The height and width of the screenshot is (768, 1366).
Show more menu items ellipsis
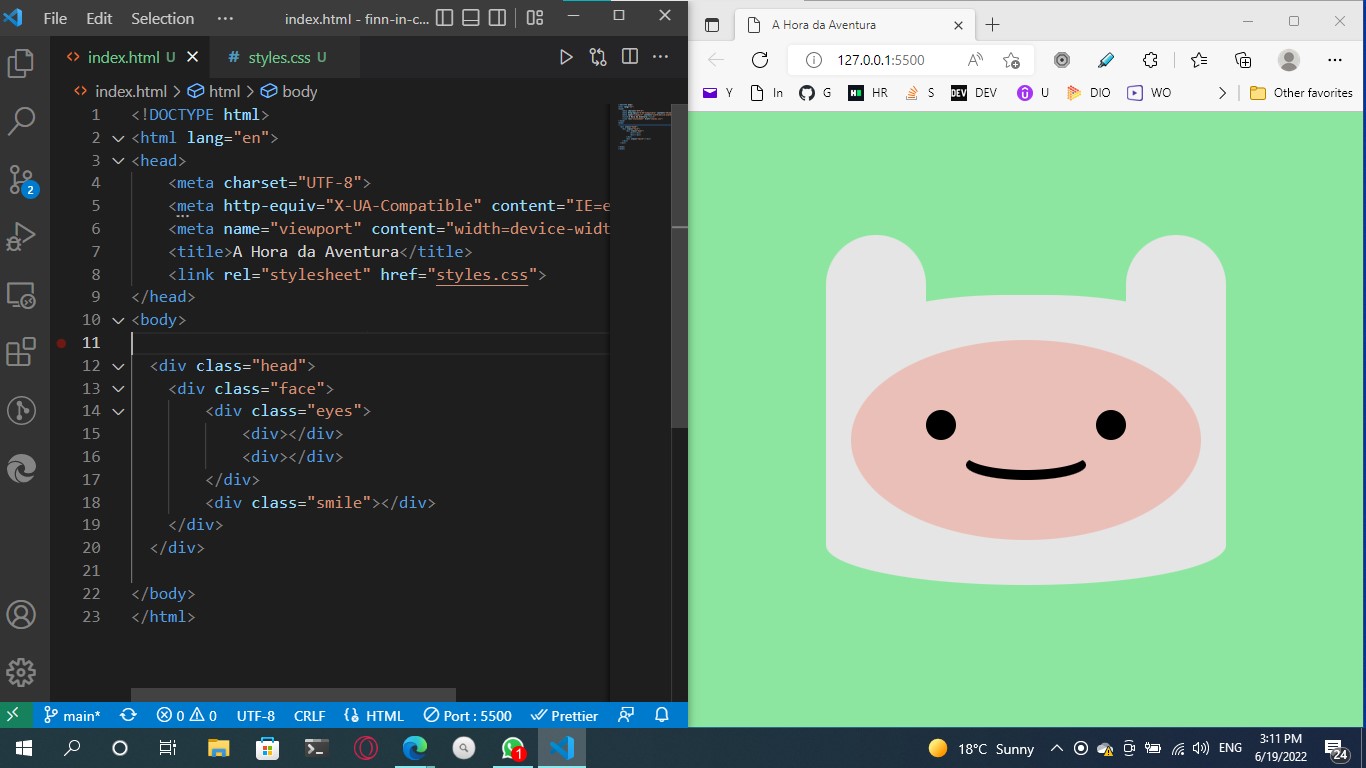[225, 18]
